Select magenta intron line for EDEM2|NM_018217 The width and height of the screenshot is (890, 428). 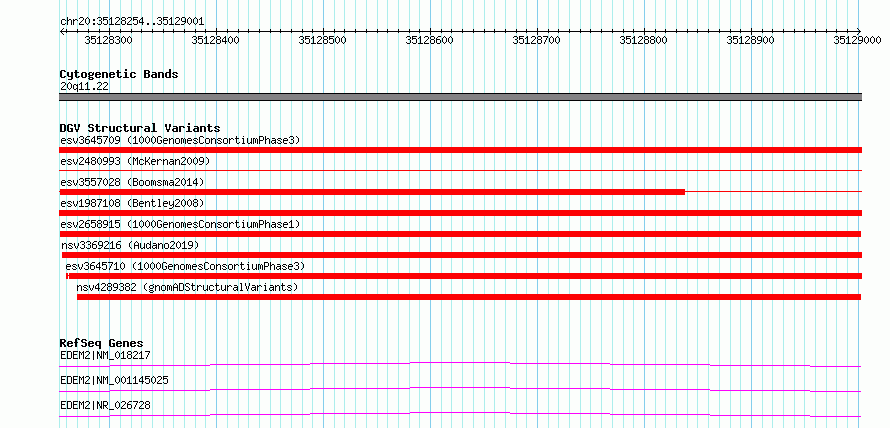(460, 364)
